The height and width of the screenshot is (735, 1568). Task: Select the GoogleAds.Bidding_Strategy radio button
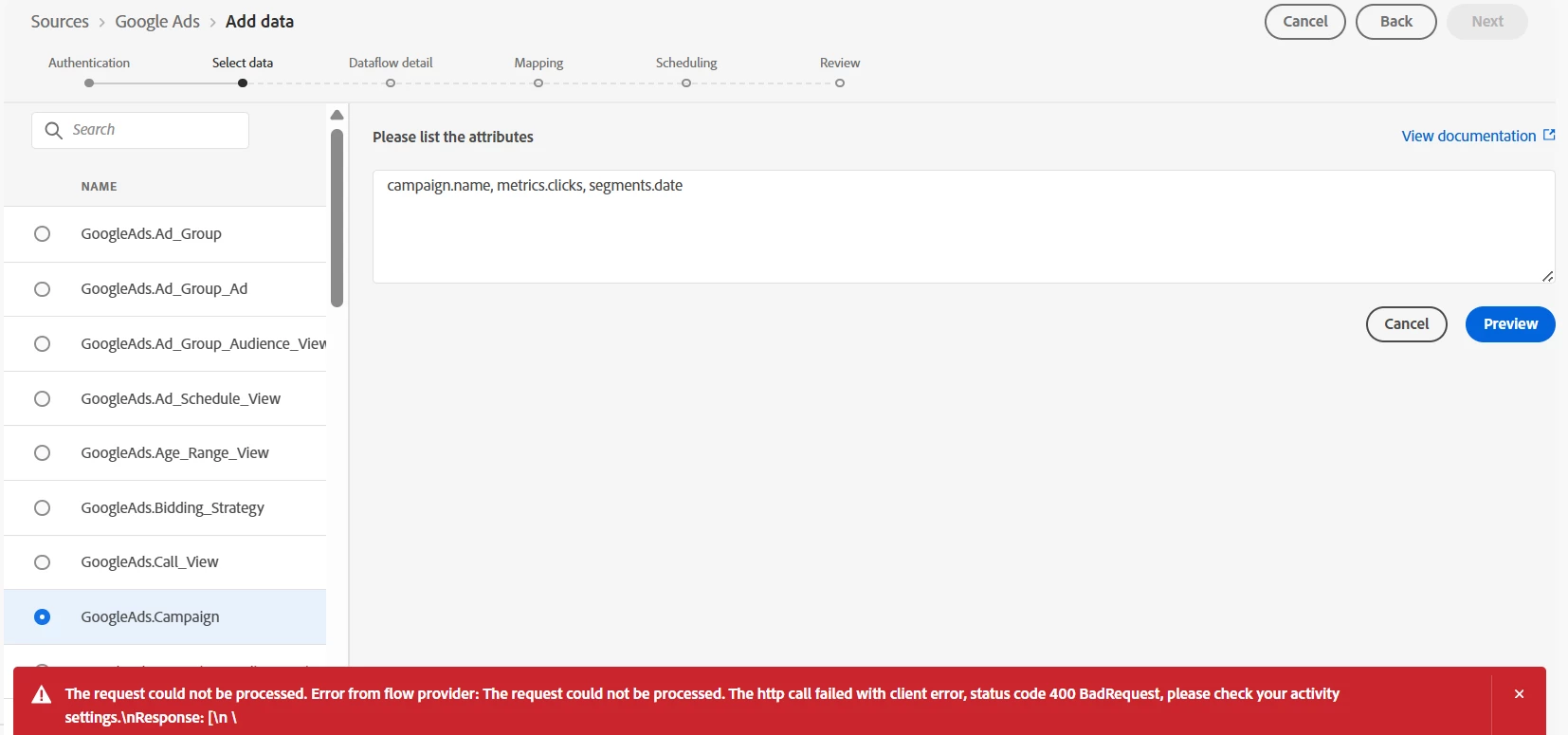click(42, 507)
